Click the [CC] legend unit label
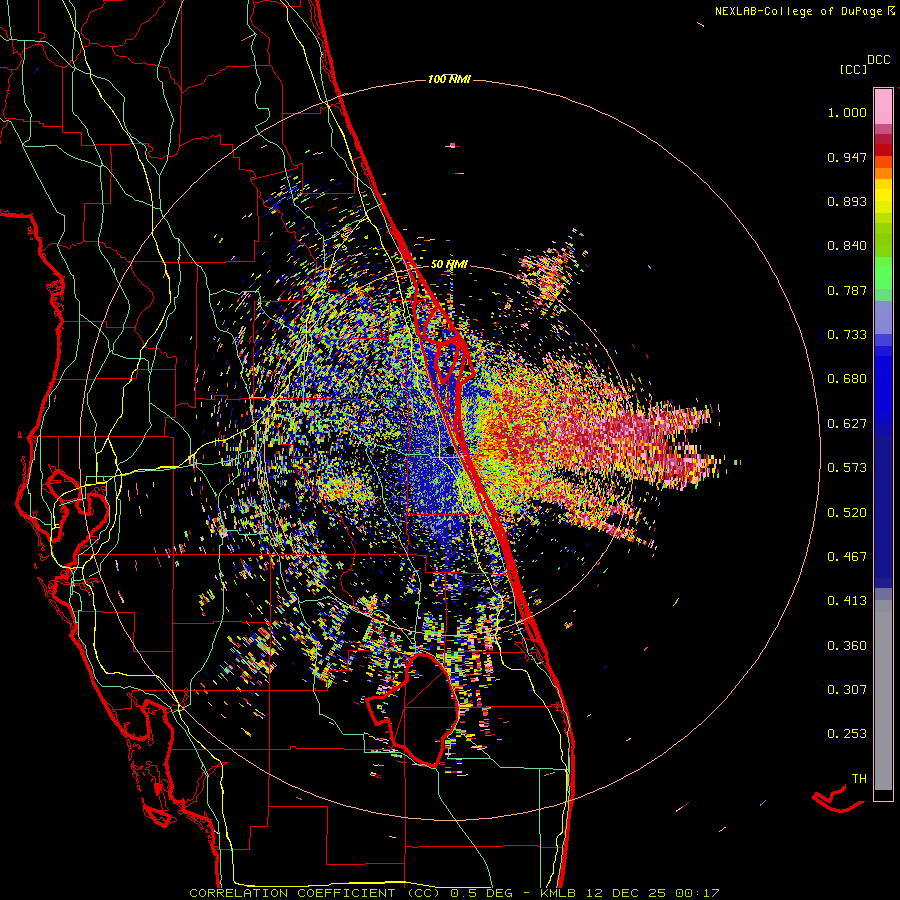The image size is (900, 900). point(853,69)
